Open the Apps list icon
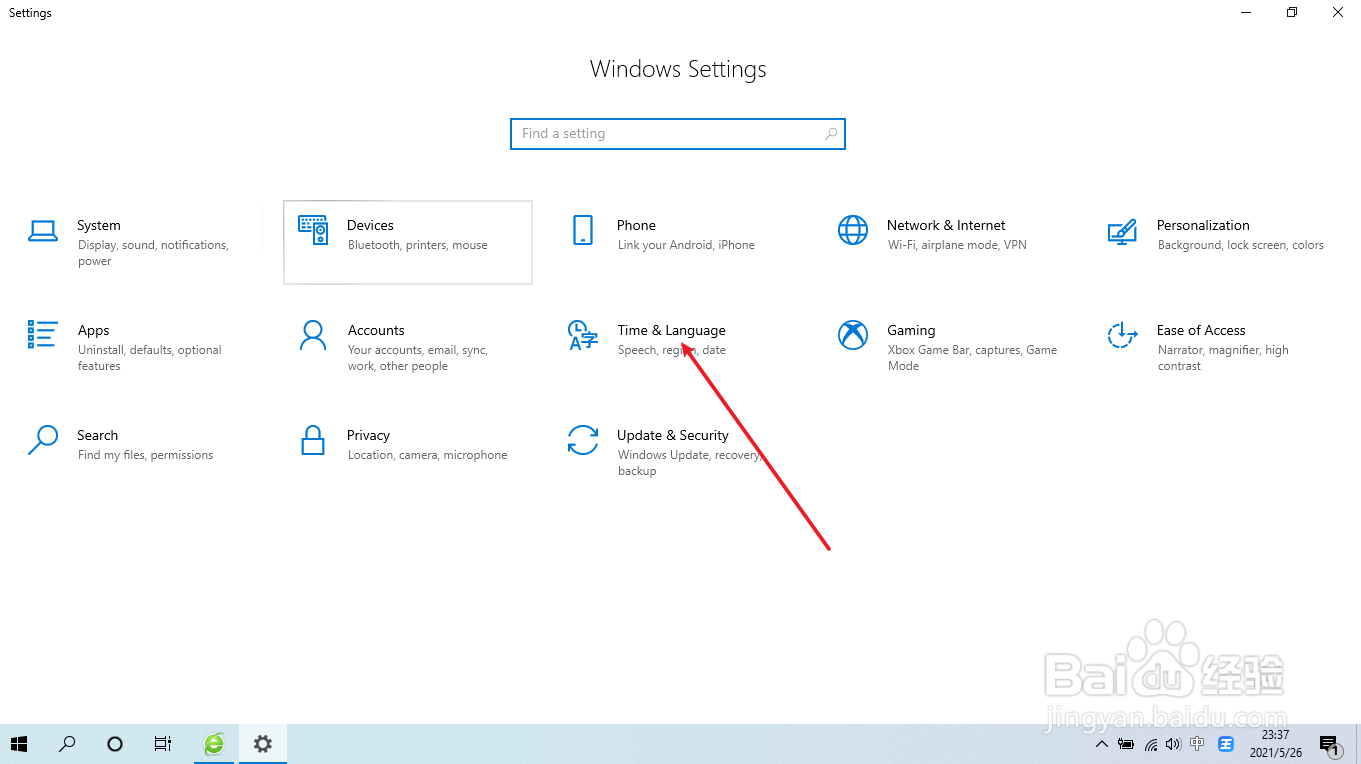This screenshot has height=764, width=1361. click(43, 335)
